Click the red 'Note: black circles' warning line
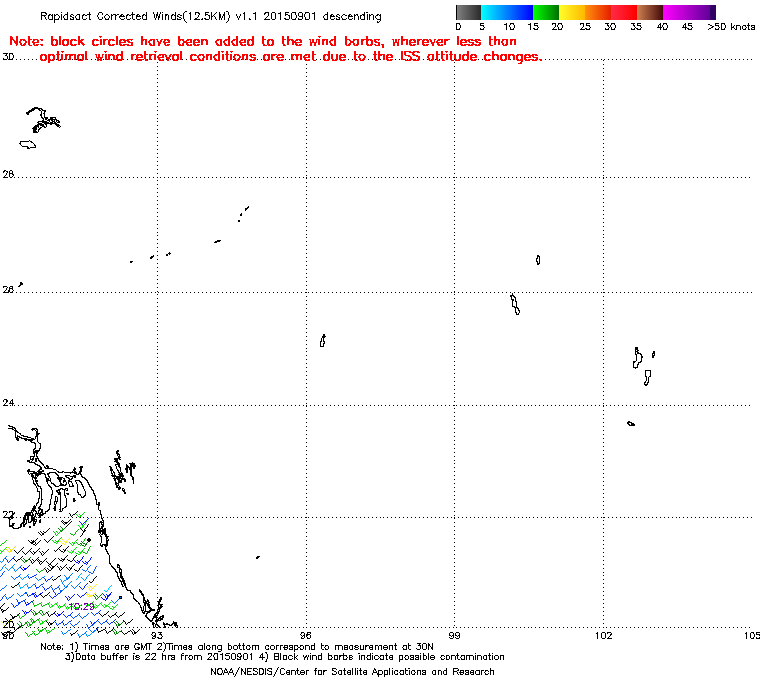The width and height of the screenshot is (760, 688). pyautogui.click(x=263, y=41)
